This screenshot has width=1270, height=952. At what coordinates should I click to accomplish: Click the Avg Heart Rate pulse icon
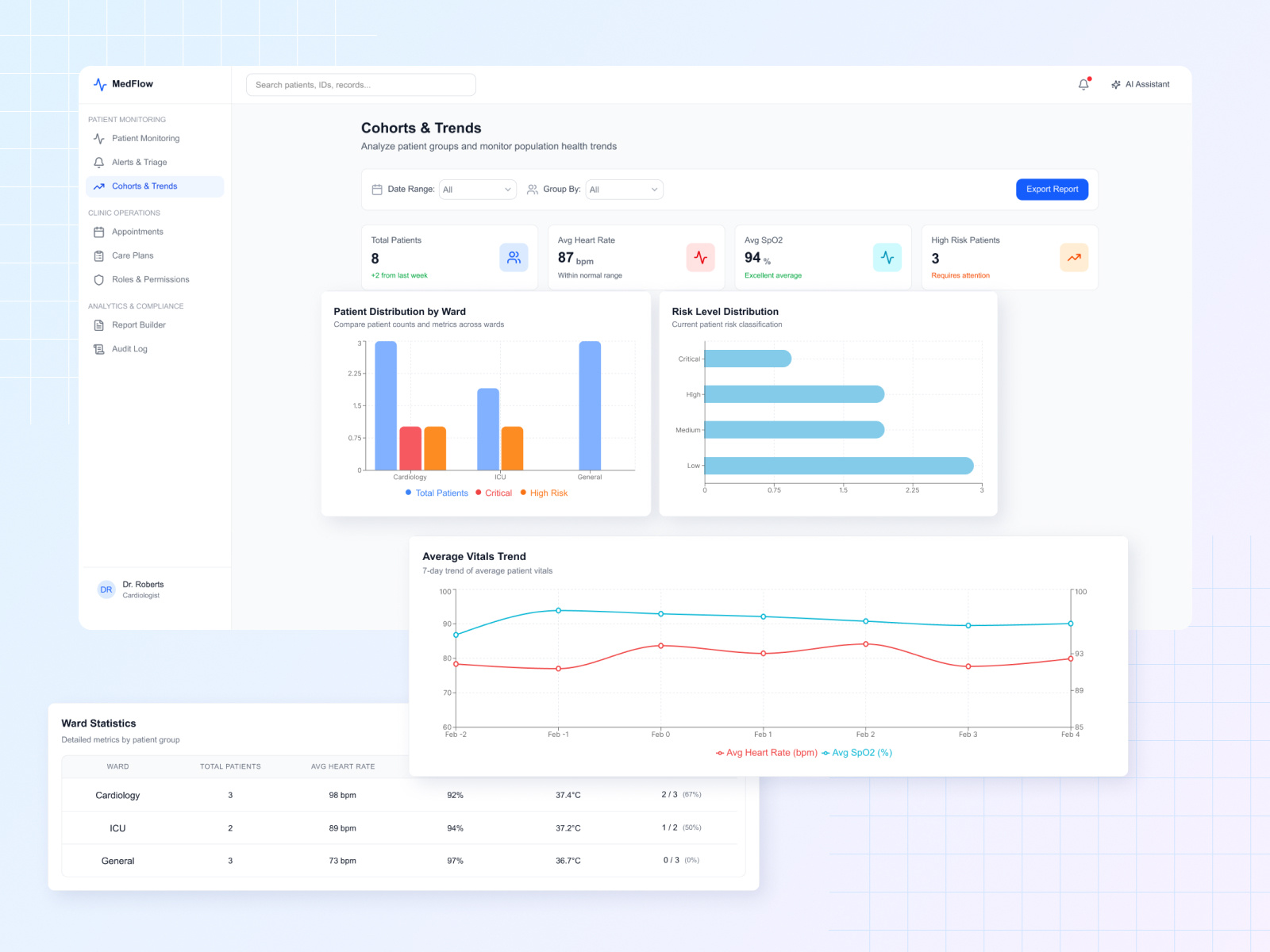click(701, 257)
